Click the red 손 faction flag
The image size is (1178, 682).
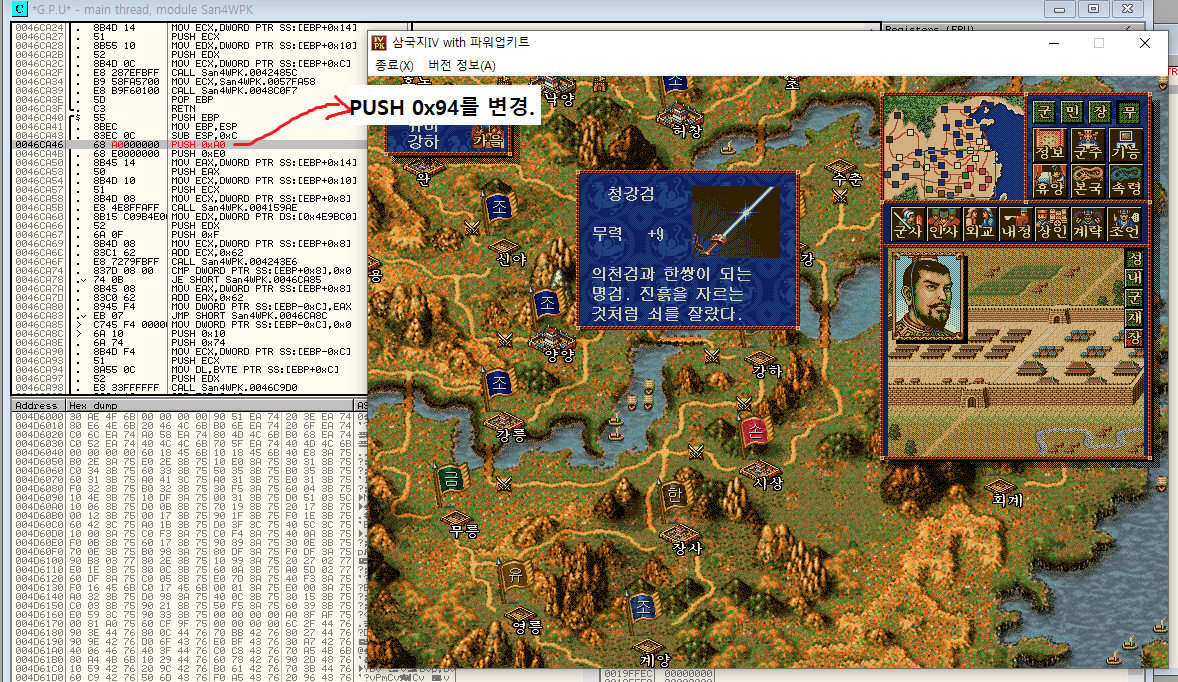tap(756, 432)
